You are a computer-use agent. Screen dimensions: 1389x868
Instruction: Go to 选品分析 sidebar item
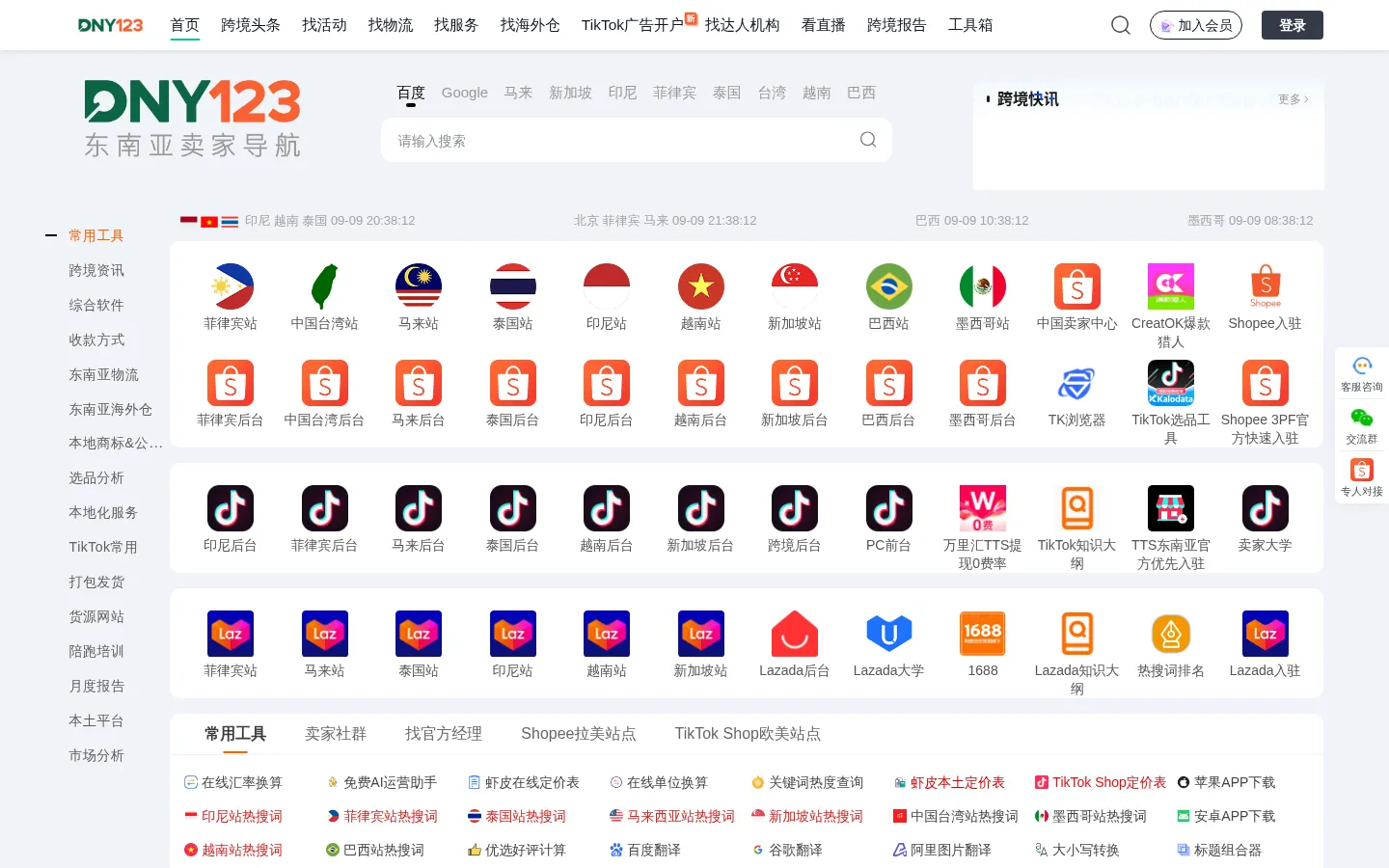[96, 477]
